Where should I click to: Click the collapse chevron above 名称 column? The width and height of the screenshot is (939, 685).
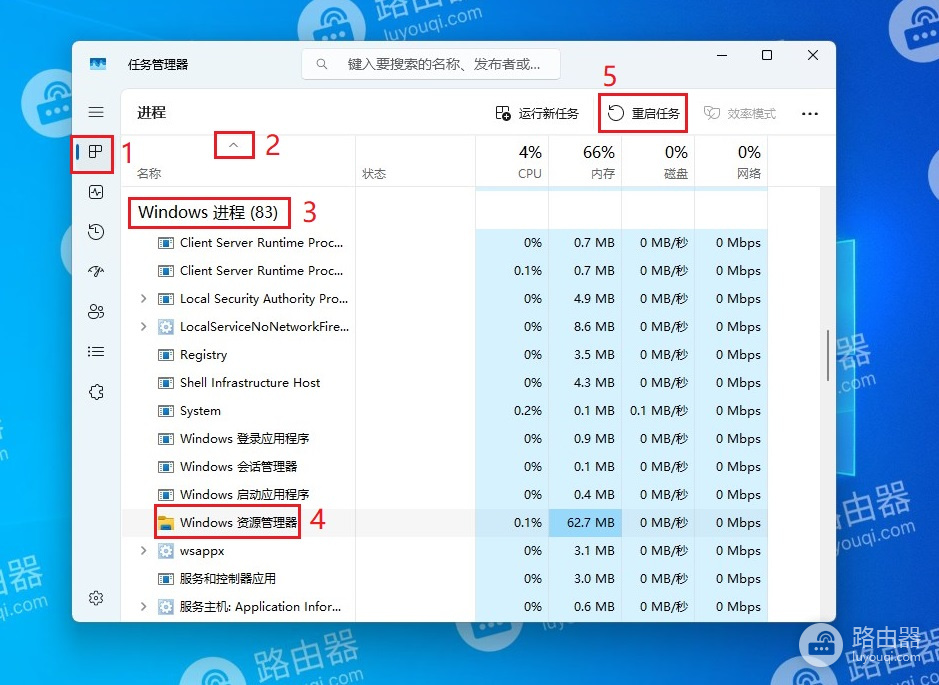(x=234, y=145)
